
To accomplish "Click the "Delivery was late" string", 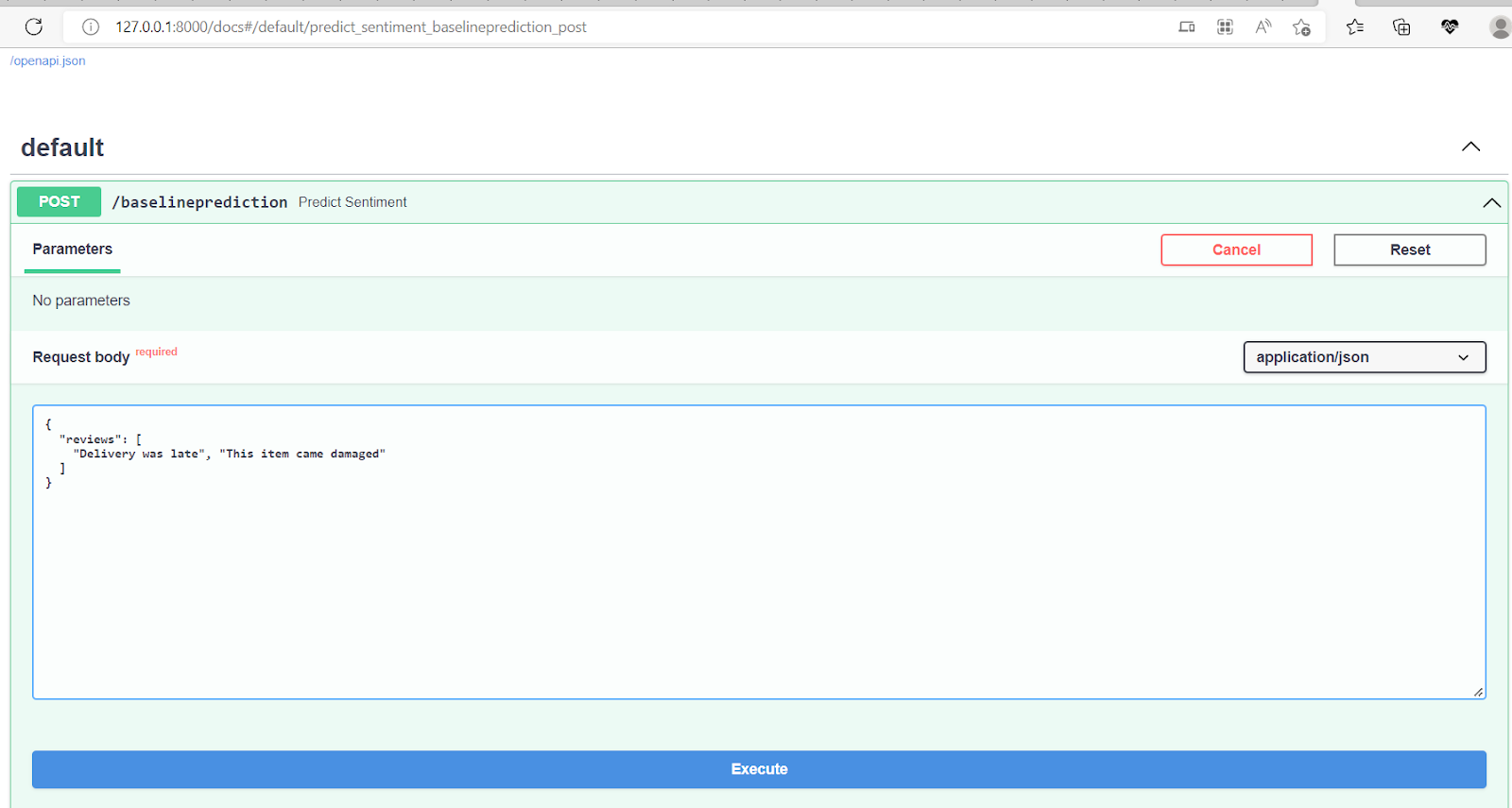I will click(x=139, y=455).
